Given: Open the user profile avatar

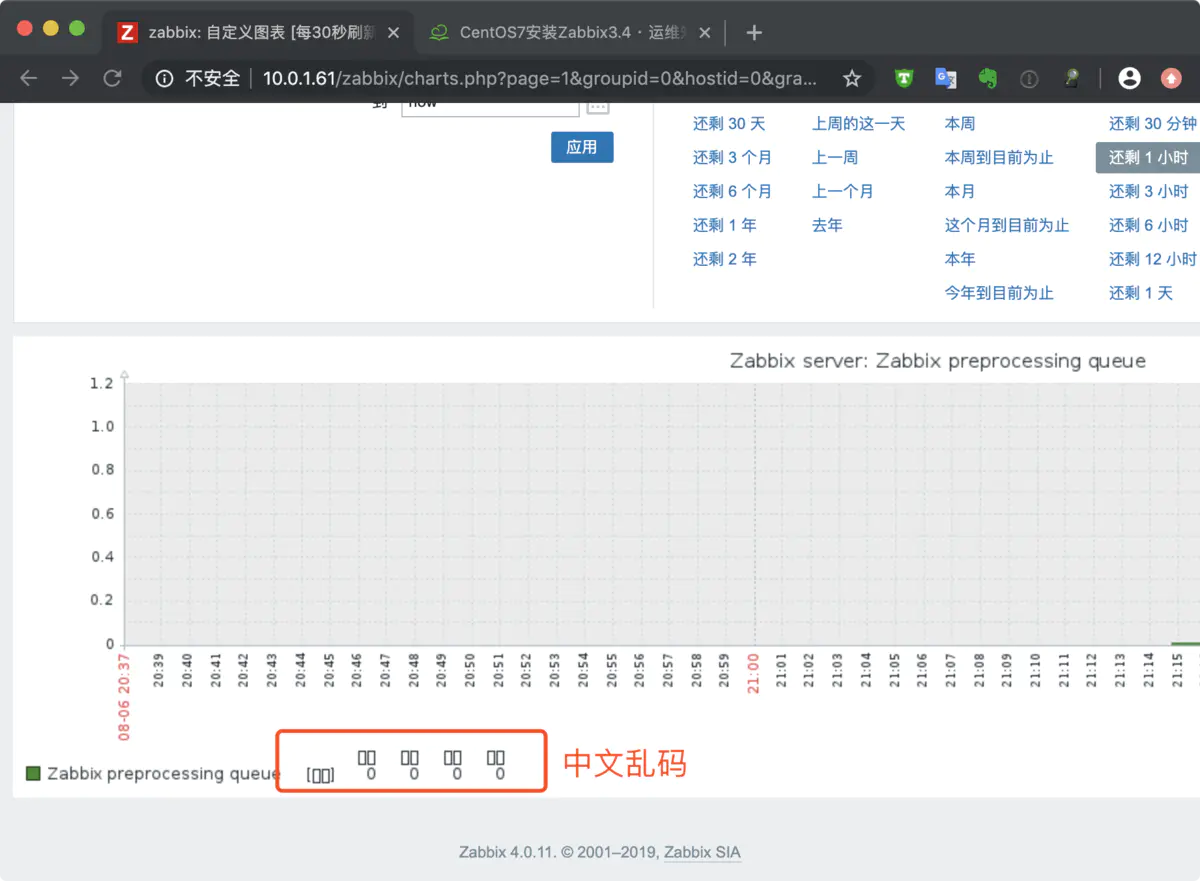Looking at the screenshot, I should [x=1129, y=78].
